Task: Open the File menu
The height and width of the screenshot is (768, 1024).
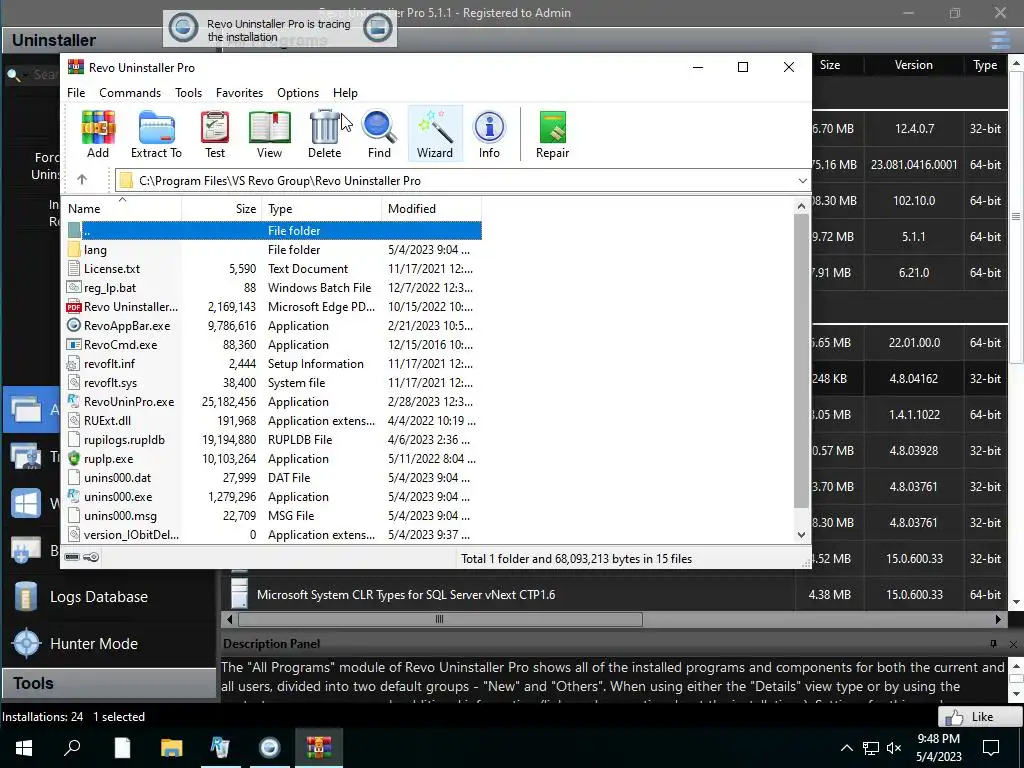Action: (76, 93)
